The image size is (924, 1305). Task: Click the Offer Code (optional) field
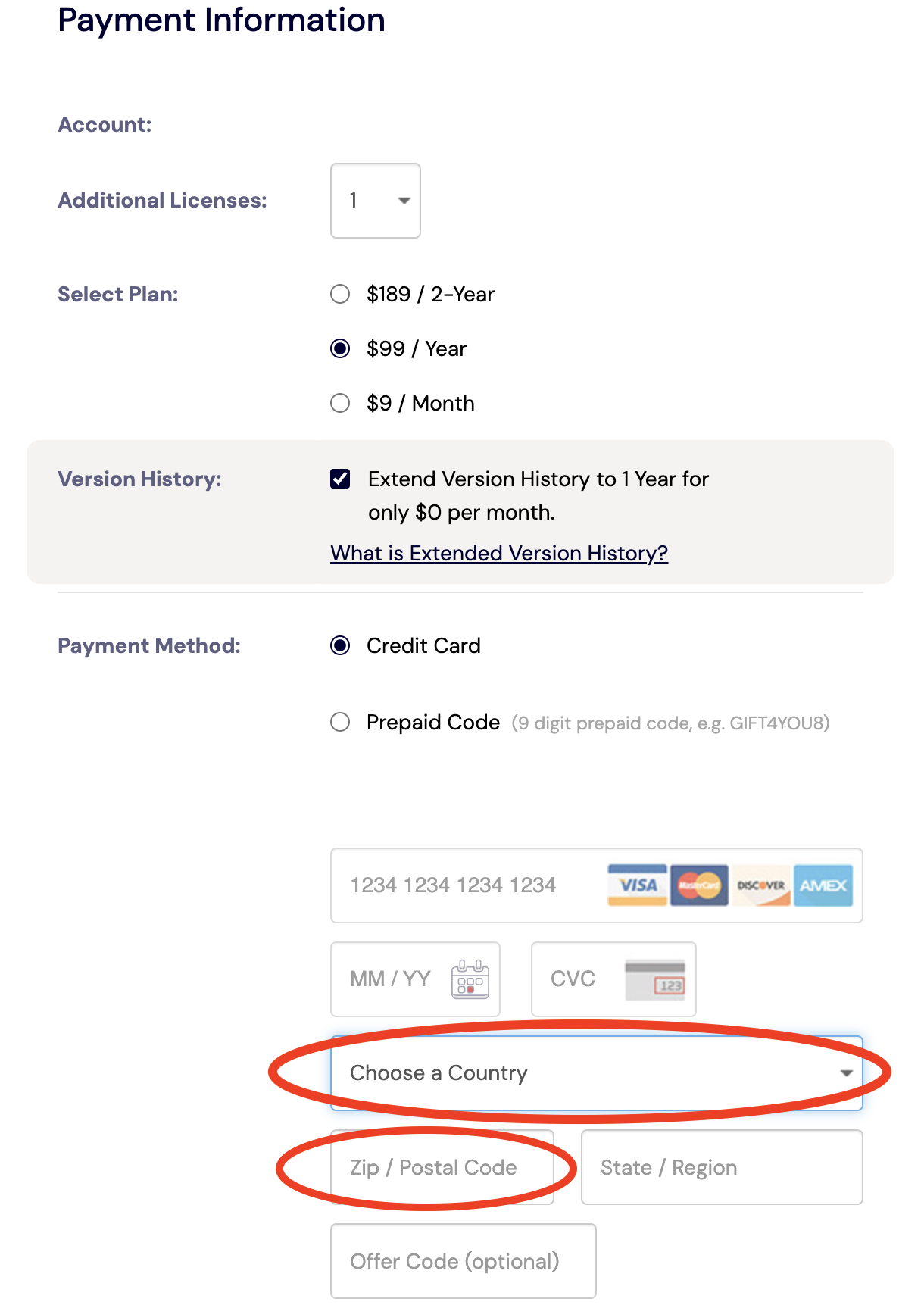463,1261
